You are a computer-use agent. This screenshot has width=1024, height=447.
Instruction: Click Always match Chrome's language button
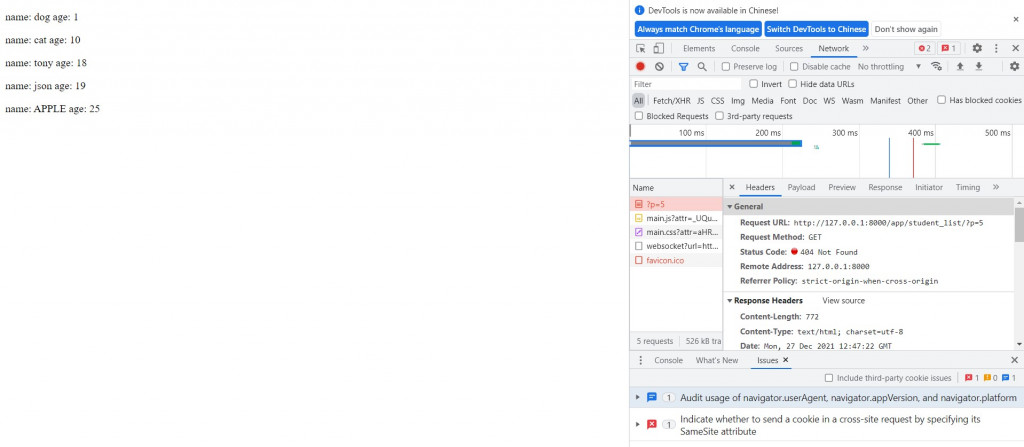pyautogui.click(x=698, y=29)
